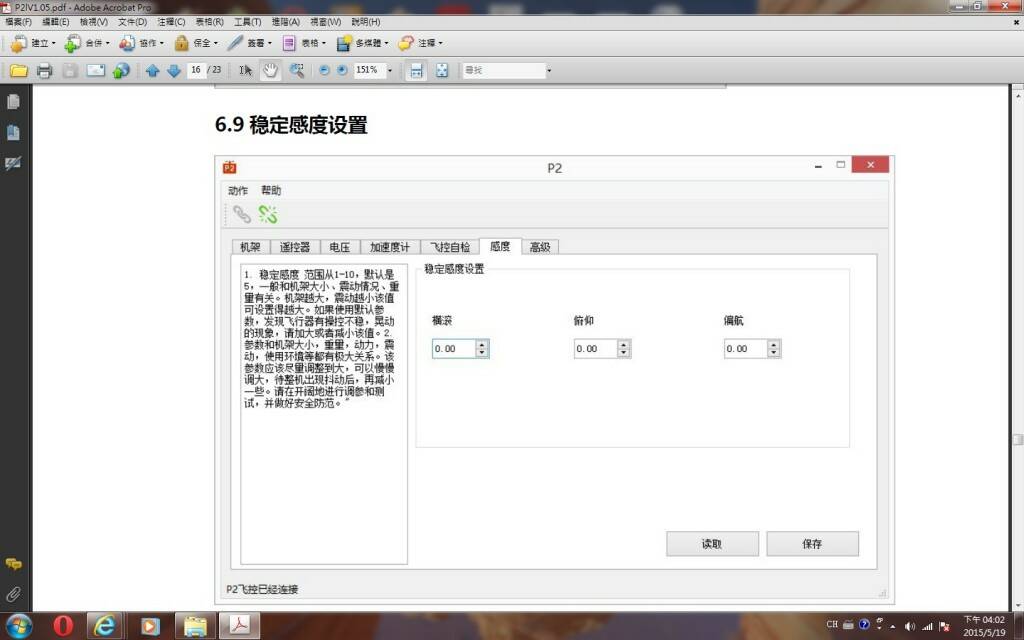This screenshot has width=1024, height=640.
Task: Launch Opera from the taskbar
Action: coord(63,626)
